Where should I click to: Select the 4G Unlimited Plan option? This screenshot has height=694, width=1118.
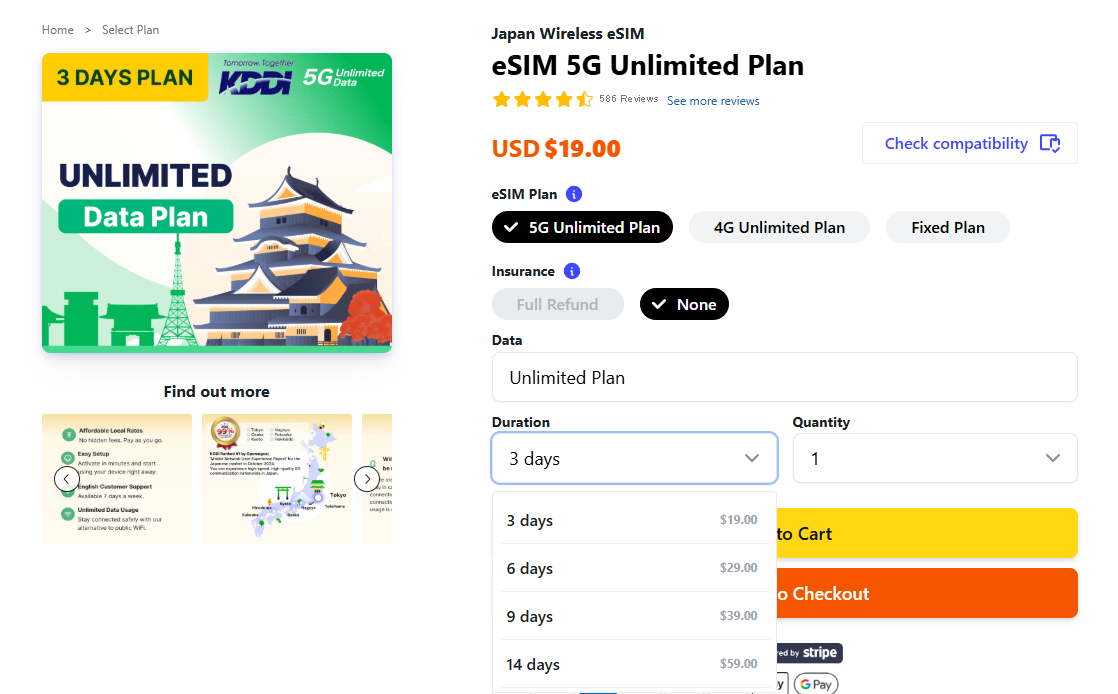(779, 227)
